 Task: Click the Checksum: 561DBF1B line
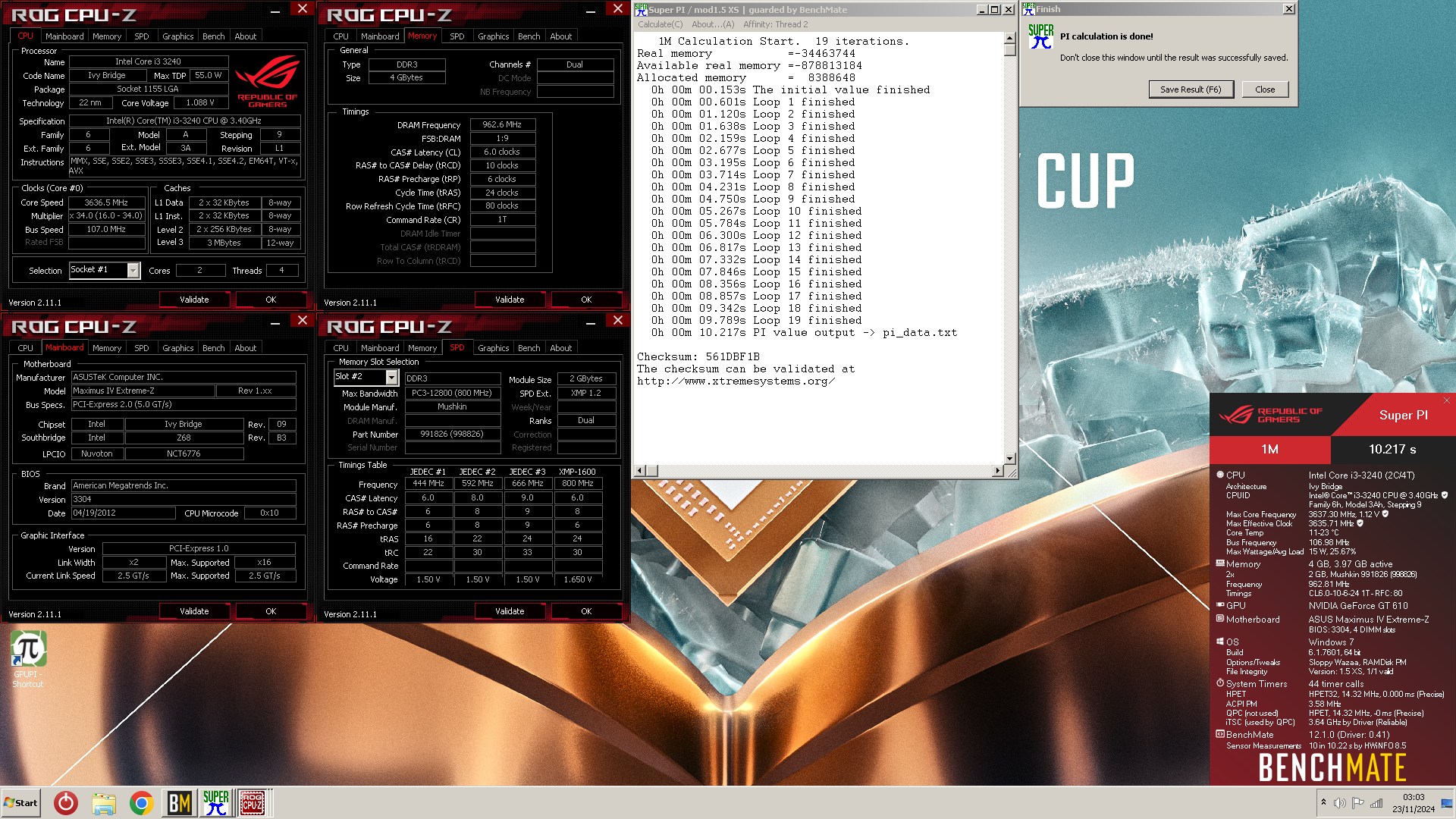click(698, 356)
